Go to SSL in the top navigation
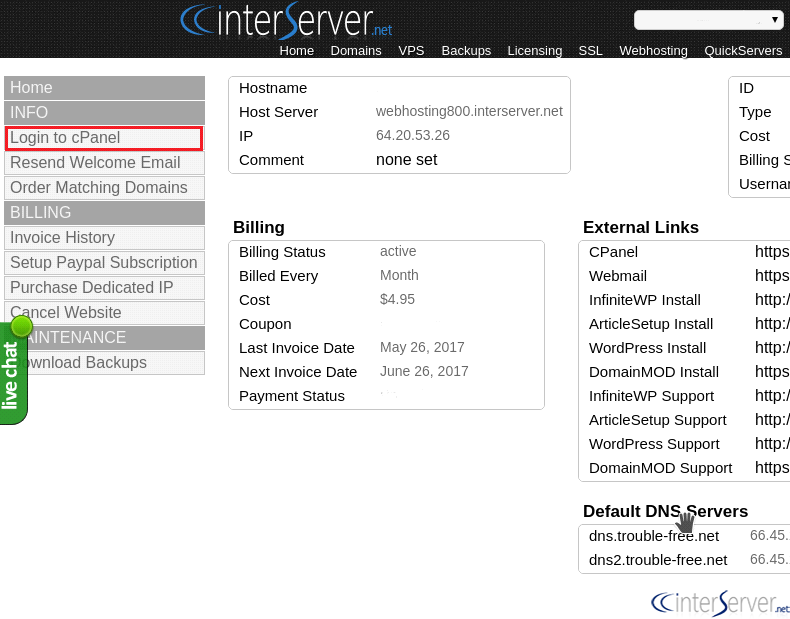Viewport: 790px width, 619px height. tap(590, 50)
